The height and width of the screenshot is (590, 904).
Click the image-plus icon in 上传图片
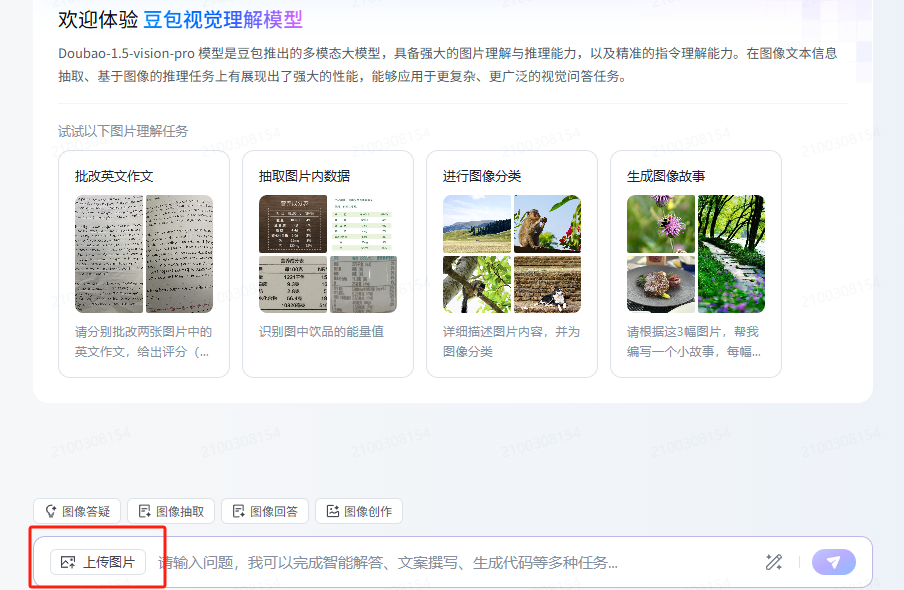point(68,562)
